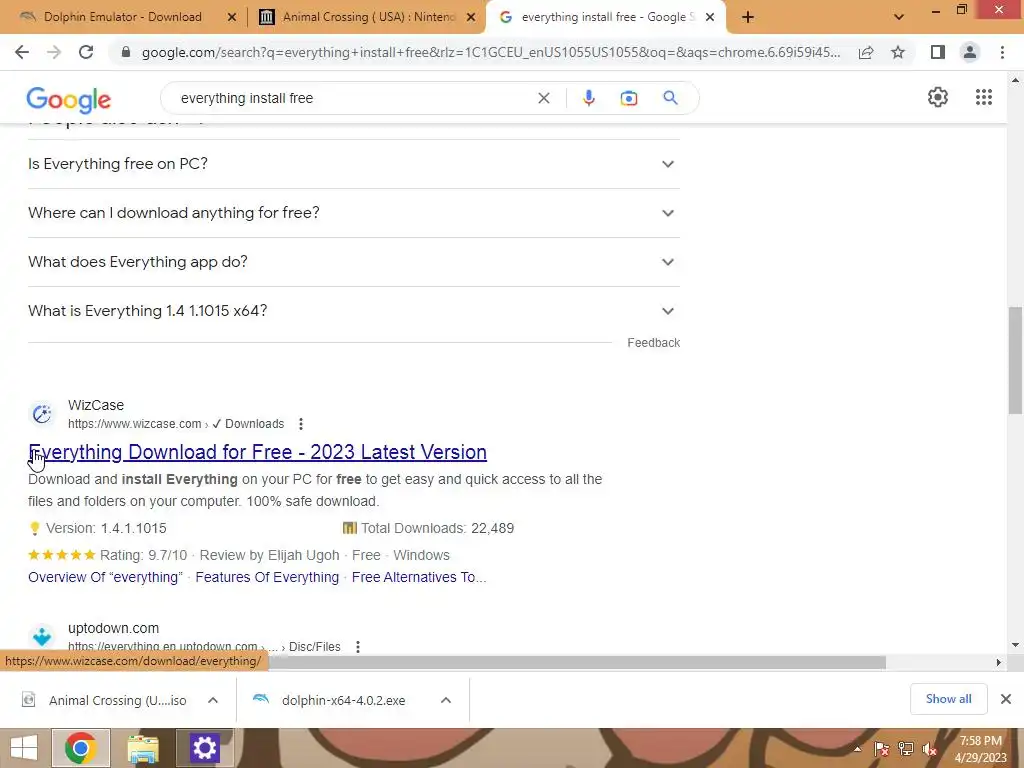Click the WizCase site favicon

click(x=42, y=414)
